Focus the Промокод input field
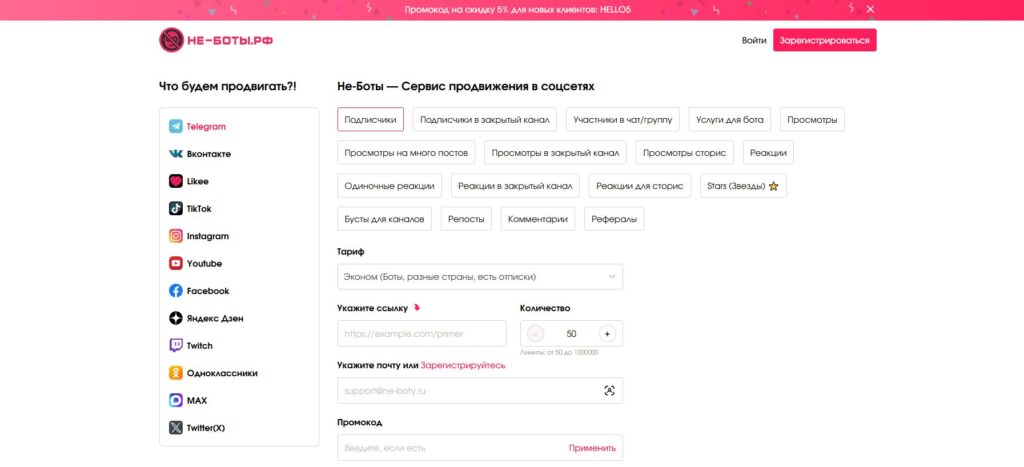The width and height of the screenshot is (1024, 467). (x=480, y=448)
